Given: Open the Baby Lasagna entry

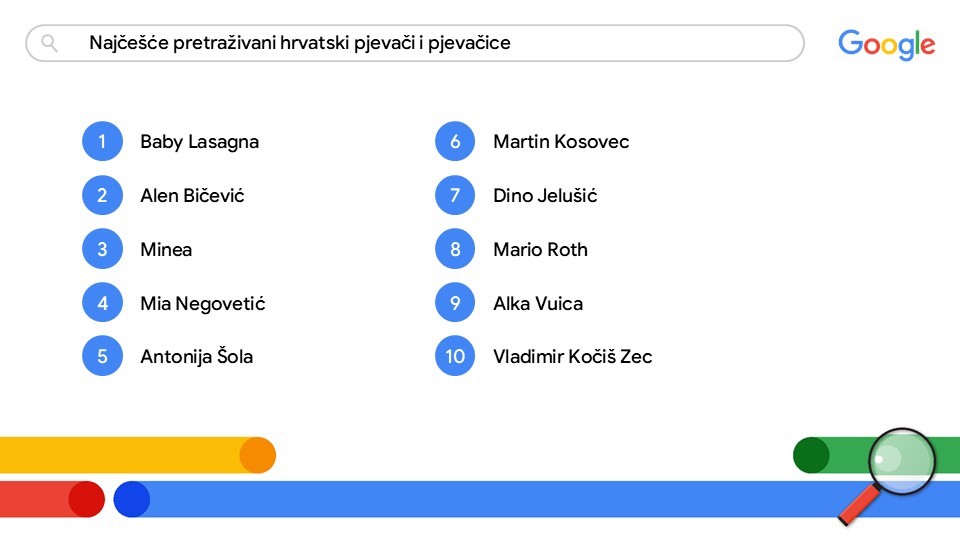Looking at the screenshot, I should click(x=200, y=142).
